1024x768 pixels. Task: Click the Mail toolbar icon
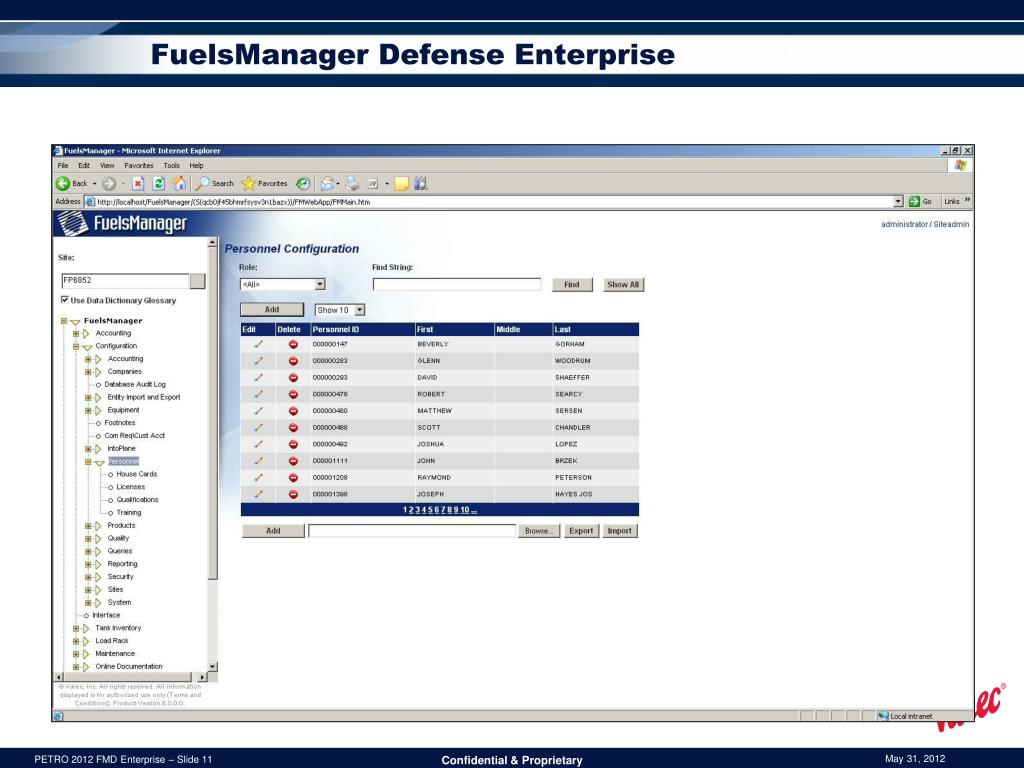coord(327,184)
